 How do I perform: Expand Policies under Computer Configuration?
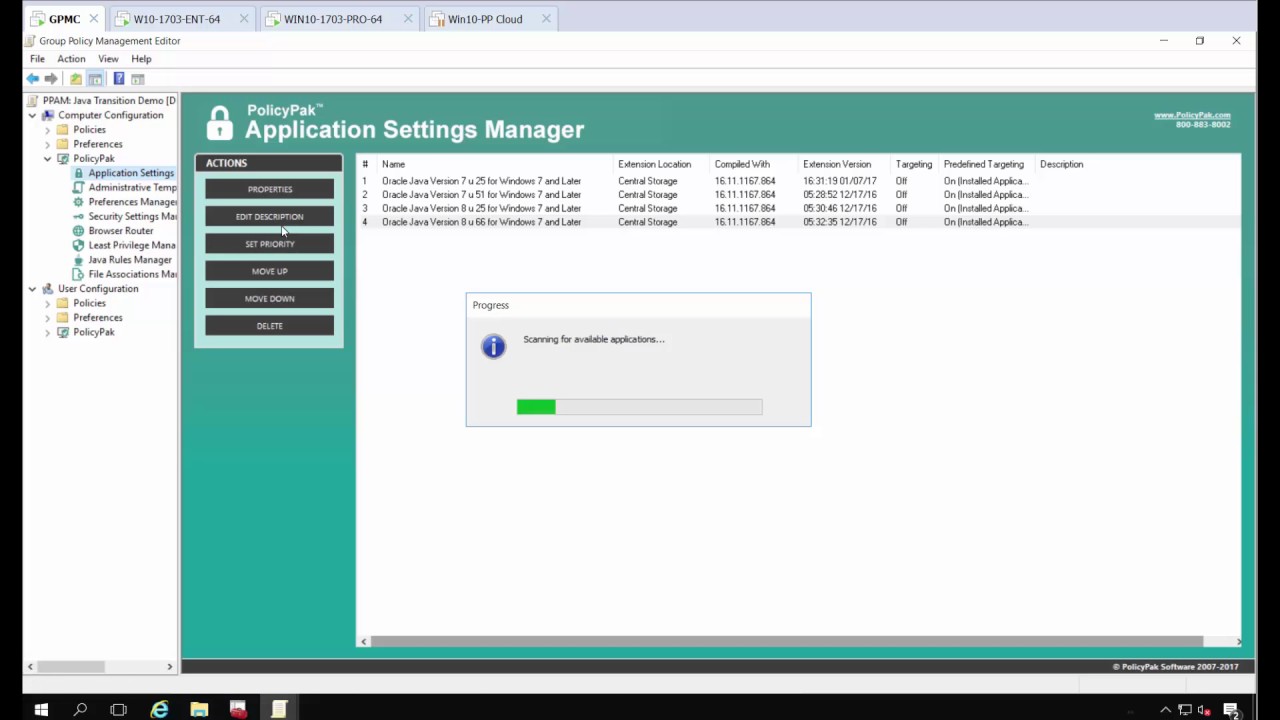[47, 130]
